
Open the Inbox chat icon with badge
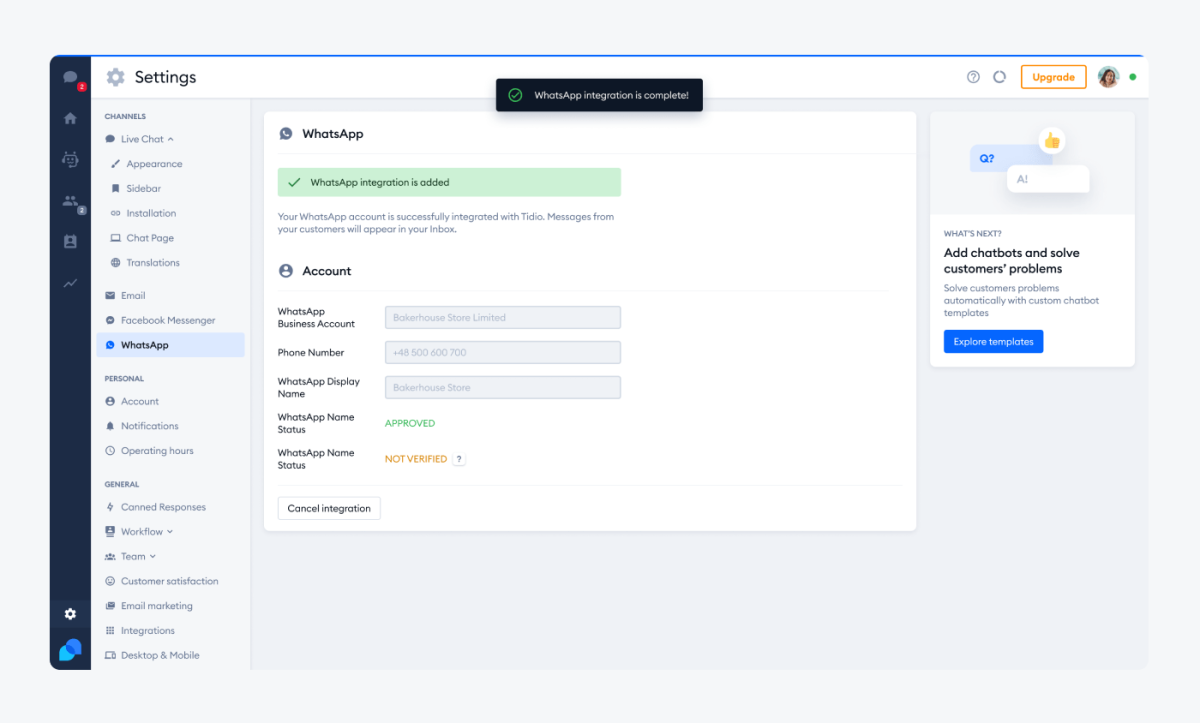(x=70, y=78)
